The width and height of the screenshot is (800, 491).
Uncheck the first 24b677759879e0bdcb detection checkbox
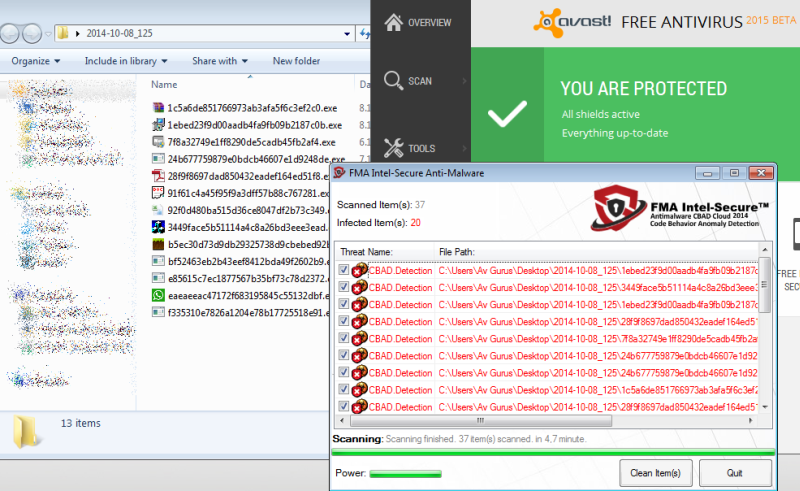[x=343, y=355]
